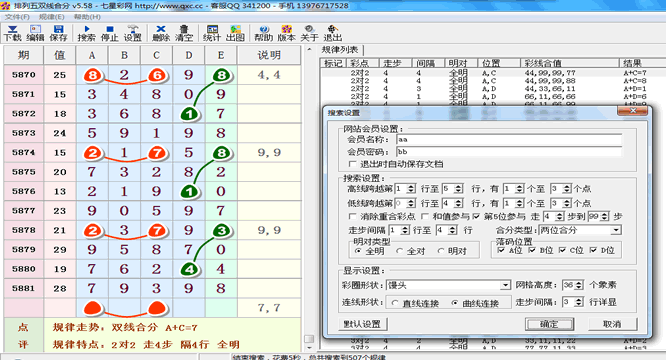Click the 默认设置 button

click(362, 324)
